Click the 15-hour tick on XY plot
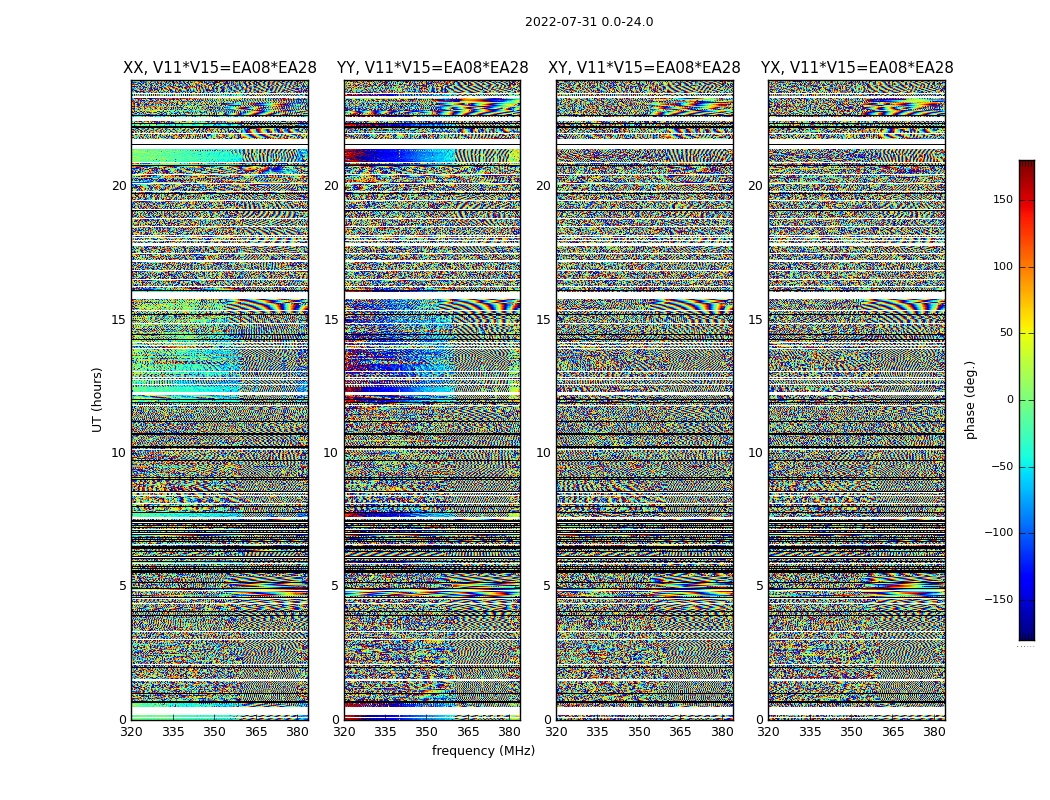This screenshot has height=800, width=1050. [544, 320]
